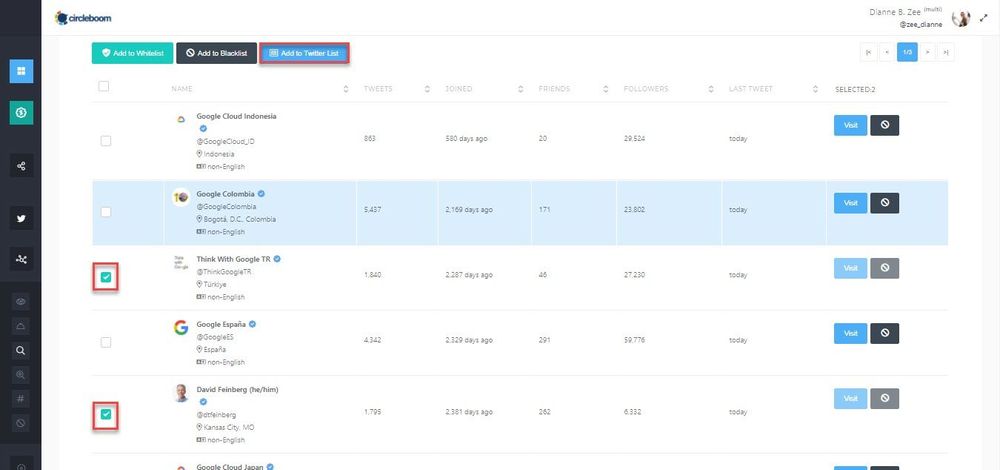Screen dimensions: 1000x470
Task: Click the 2,169 days ago cell
Action: tap(469, 210)
